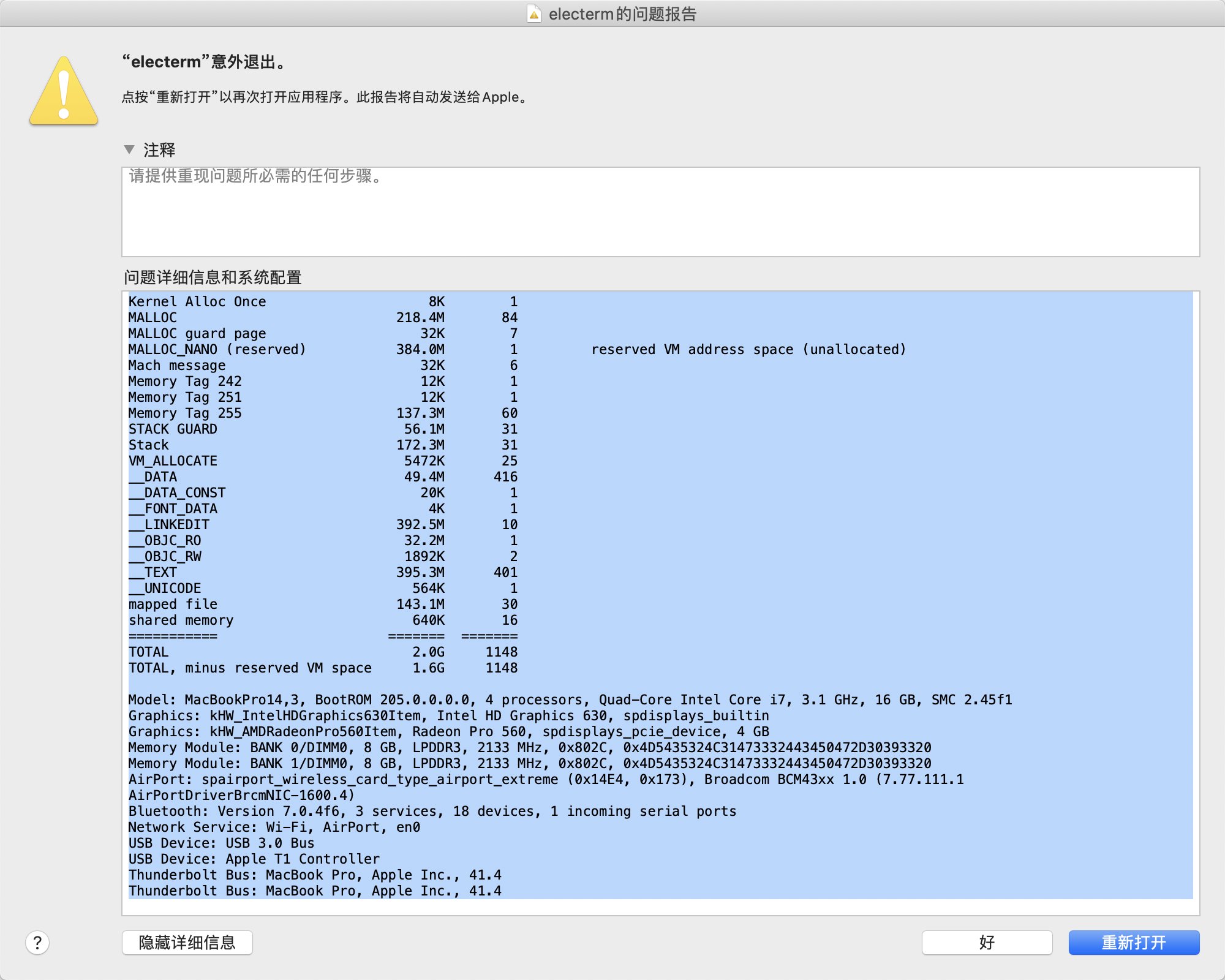Click in the comments text field
Screen dimensions: 1225x980
pyautogui.click(x=660, y=211)
